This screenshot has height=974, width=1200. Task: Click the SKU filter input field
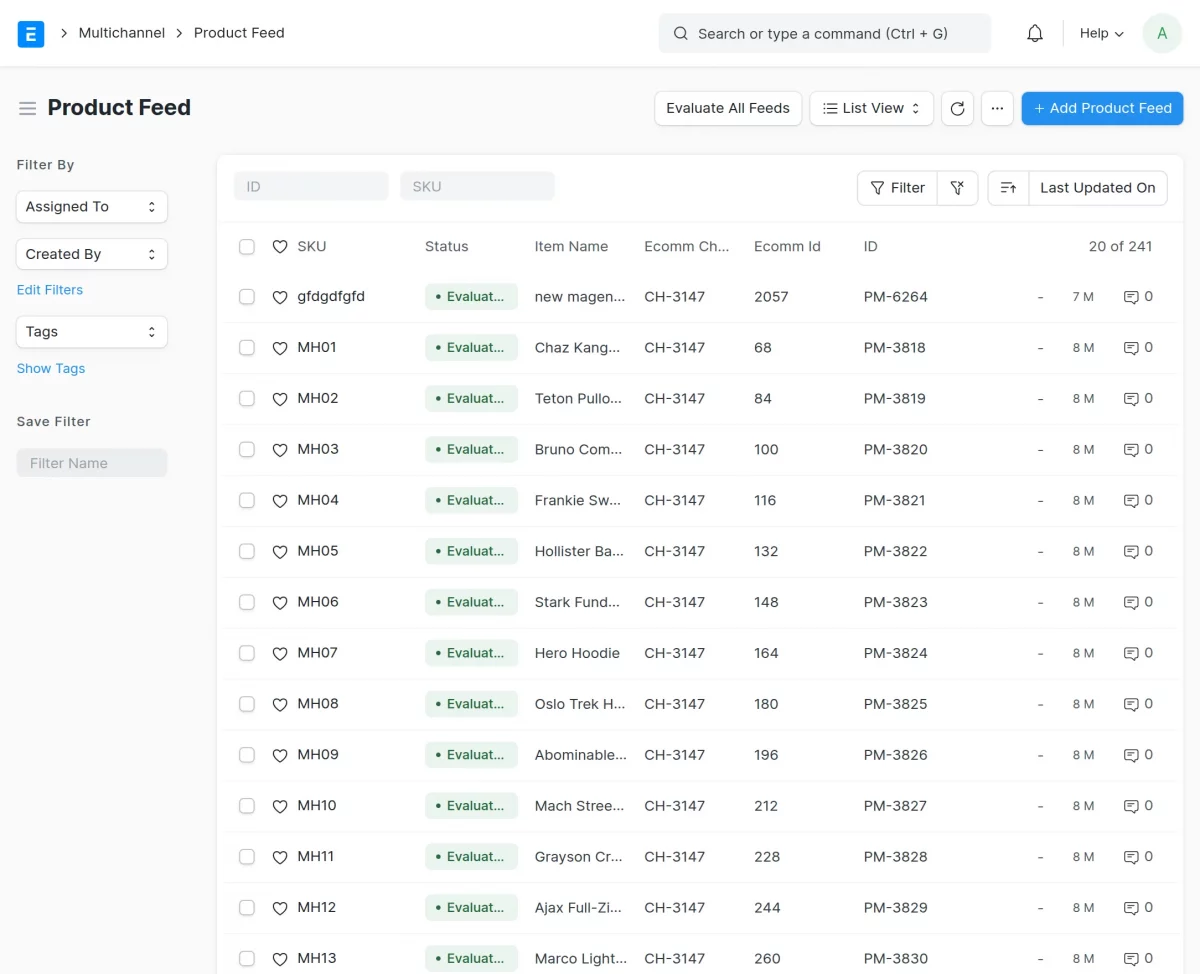477,186
